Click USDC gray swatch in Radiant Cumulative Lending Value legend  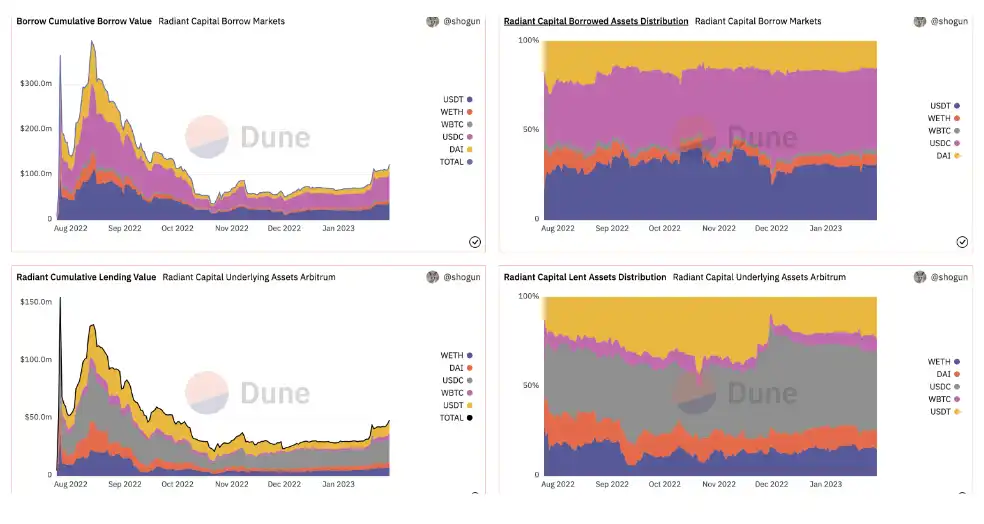point(469,381)
